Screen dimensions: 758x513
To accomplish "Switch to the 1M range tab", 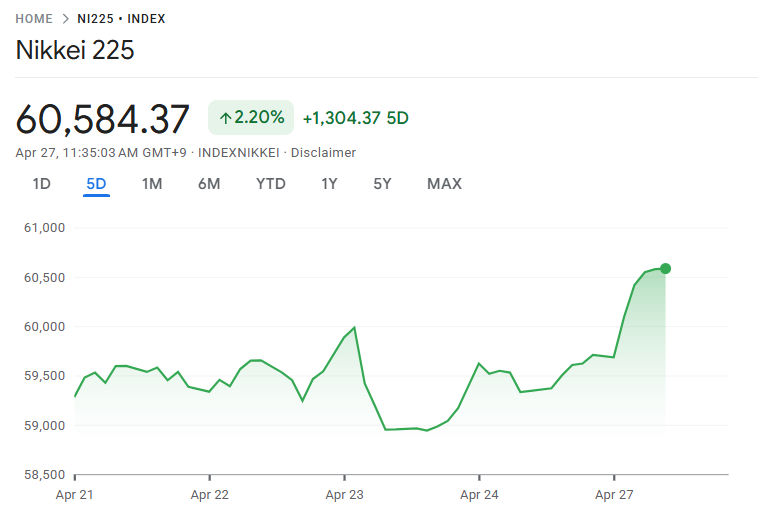I will click(x=152, y=184).
